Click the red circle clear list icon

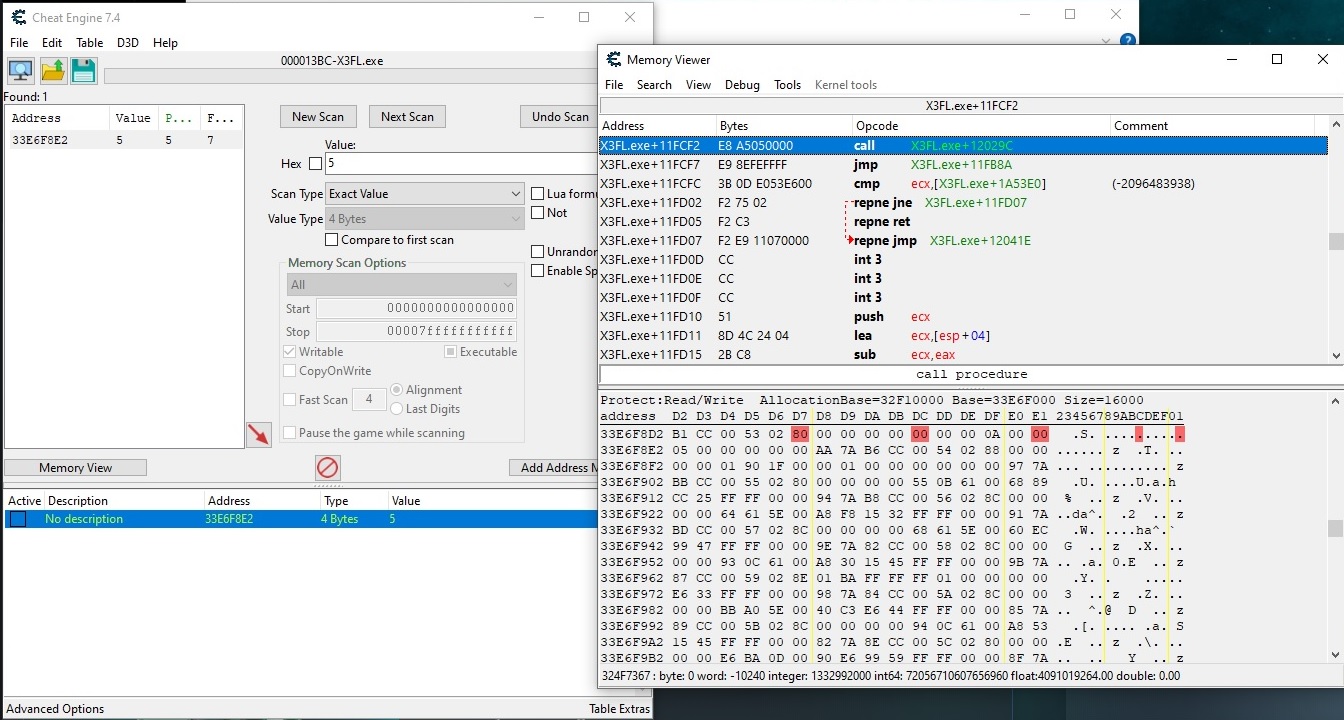[x=328, y=467]
